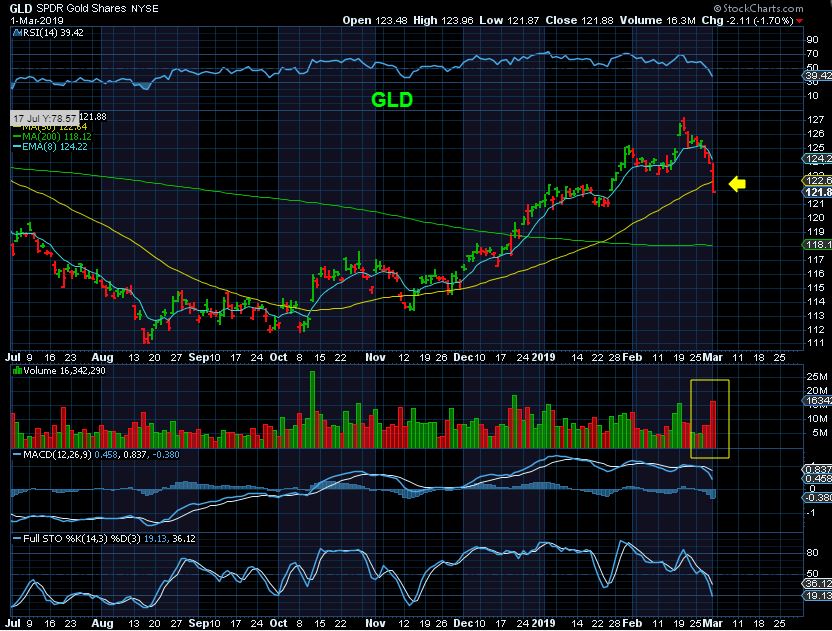The image size is (832, 631).
Task: Click the -0.380 MACD histogram tag
Action: point(817,497)
